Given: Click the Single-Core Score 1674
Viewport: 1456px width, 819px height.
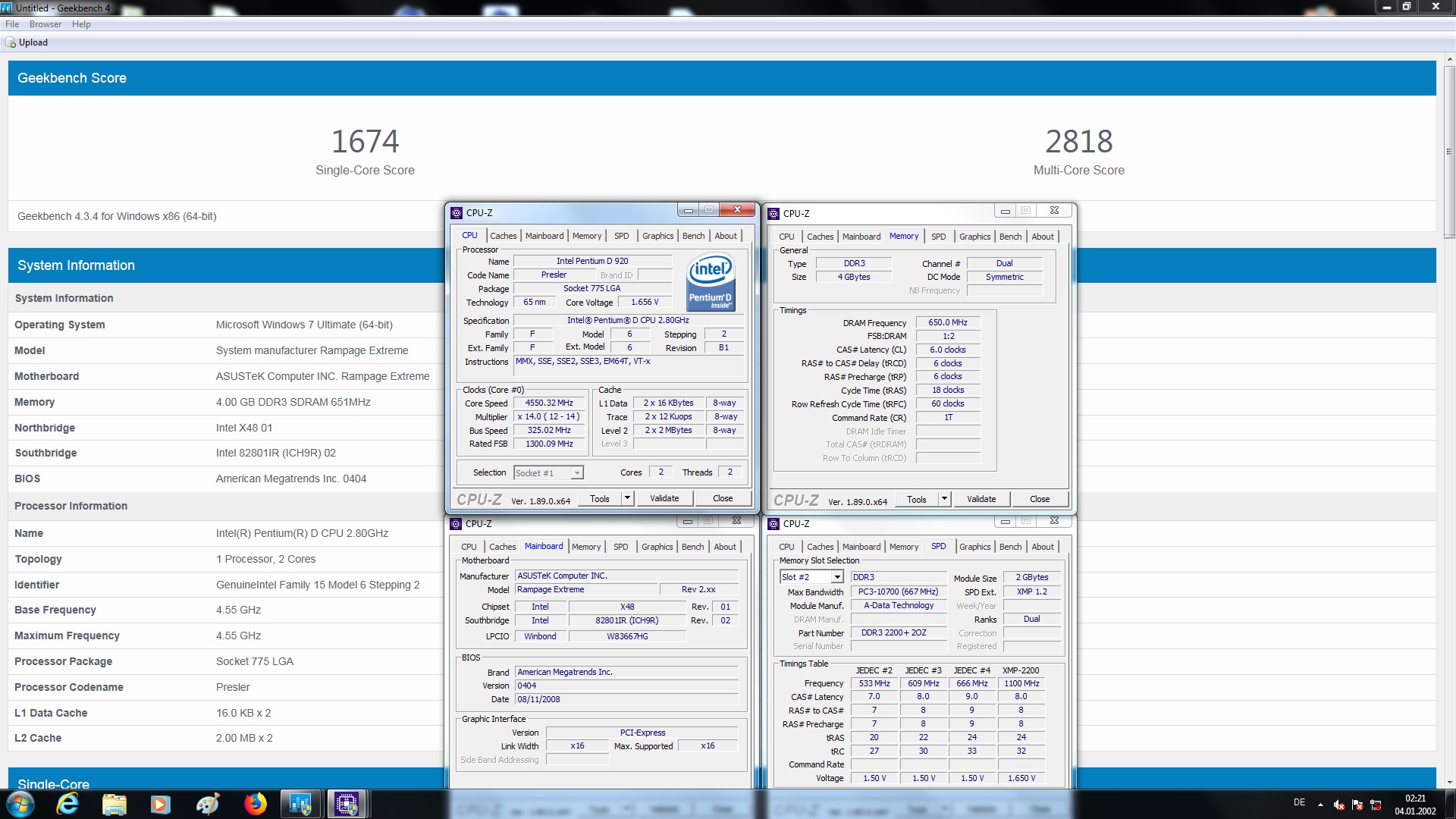Looking at the screenshot, I should pos(365,141).
